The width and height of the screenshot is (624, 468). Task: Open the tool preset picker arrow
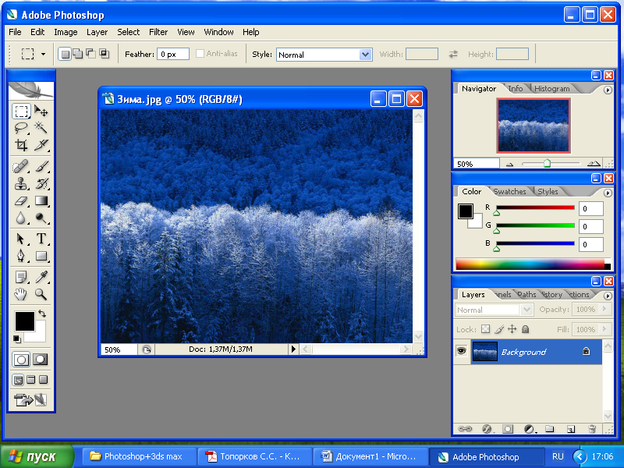(43, 54)
